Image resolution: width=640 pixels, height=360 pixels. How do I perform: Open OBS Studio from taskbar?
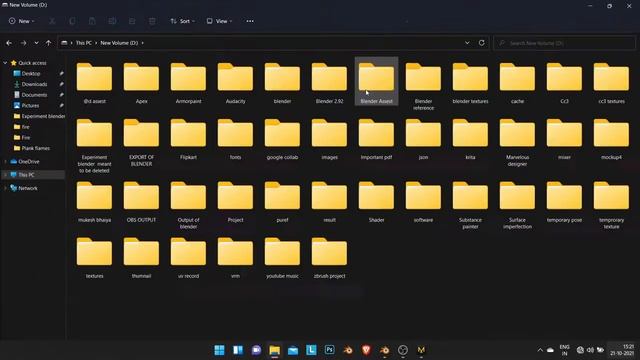403,350
